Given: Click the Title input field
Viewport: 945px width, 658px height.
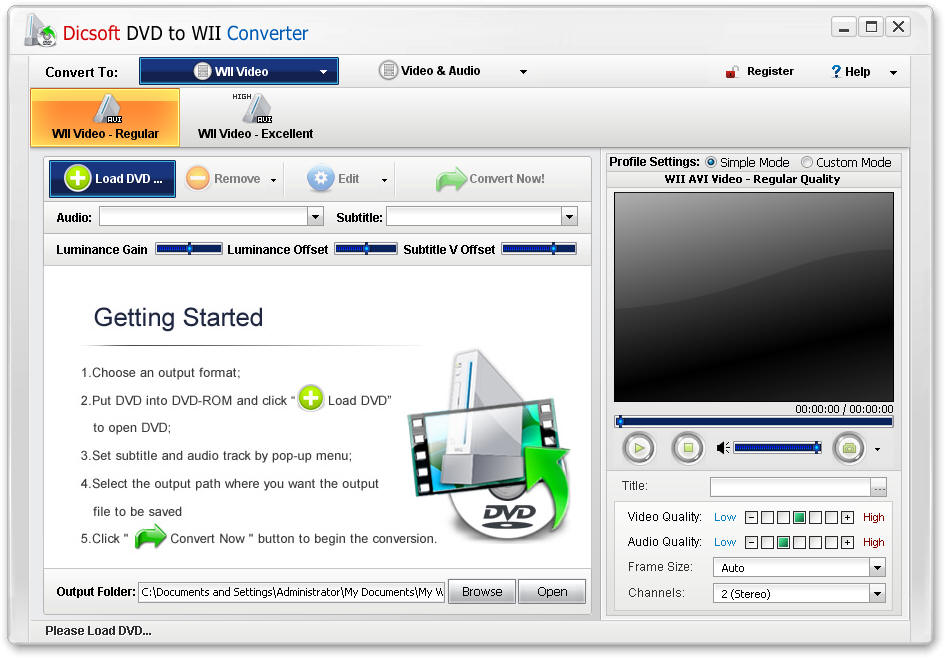Looking at the screenshot, I should 791,487.
